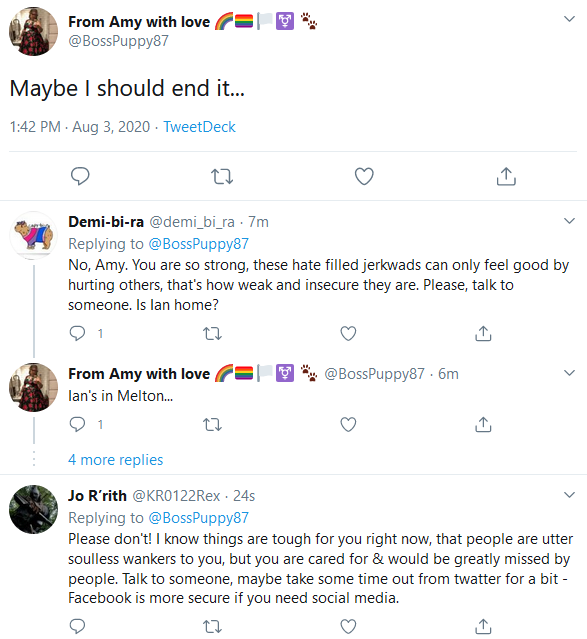
Task: Share Jo R'rith's reply
Action: click(483, 626)
